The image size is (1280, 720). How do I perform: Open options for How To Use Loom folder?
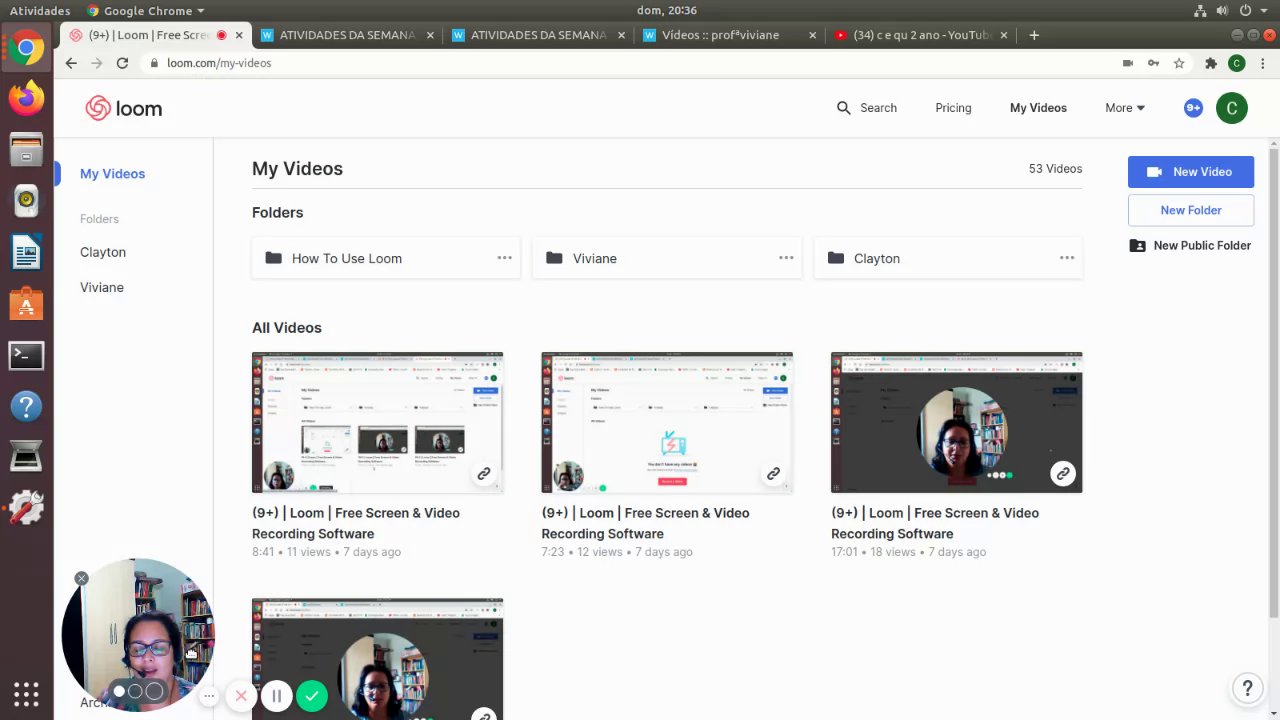pyautogui.click(x=505, y=258)
